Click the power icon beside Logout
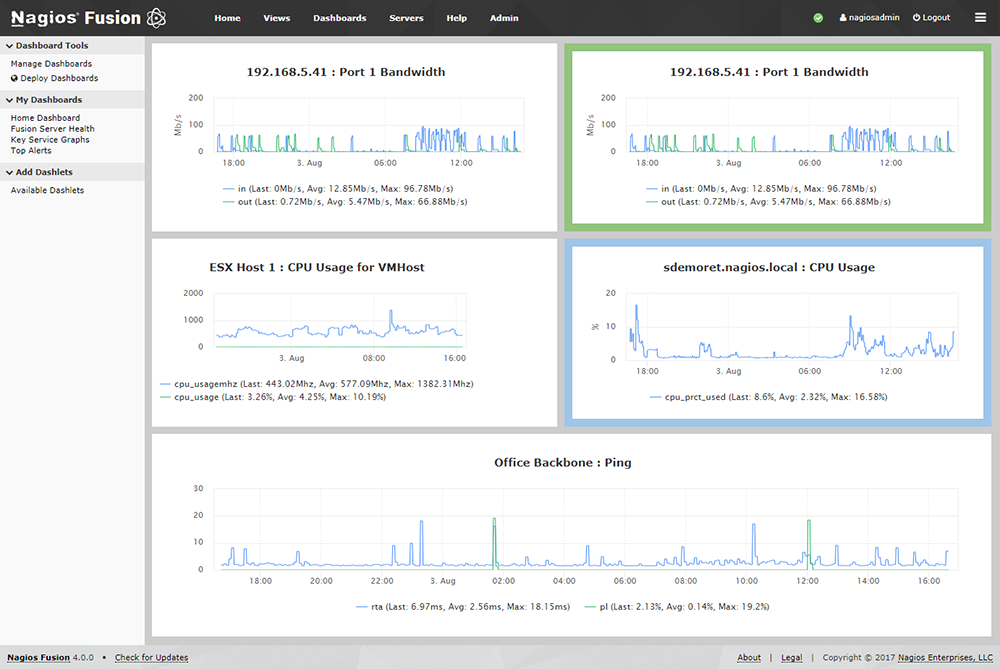 (x=916, y=18)
